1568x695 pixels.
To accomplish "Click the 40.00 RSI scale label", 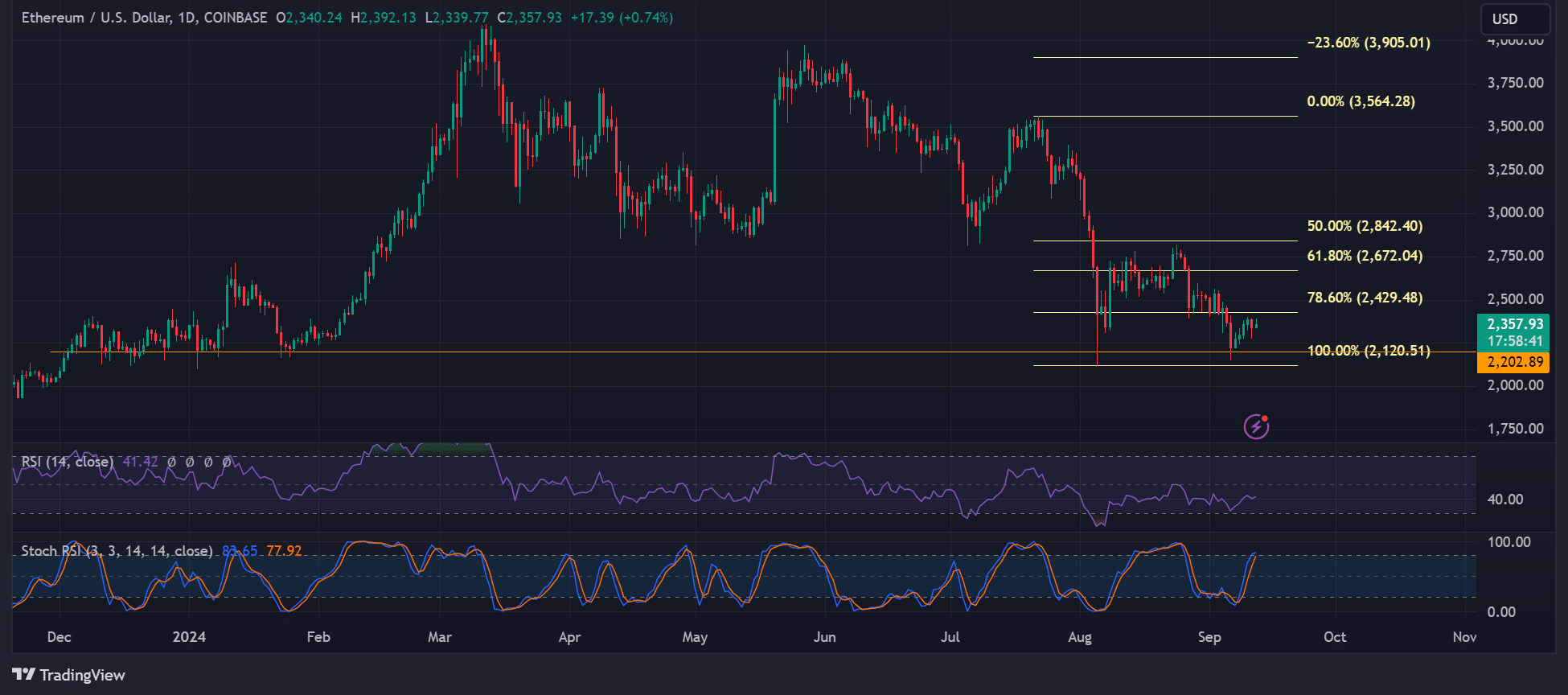I will coord(1505,500).
